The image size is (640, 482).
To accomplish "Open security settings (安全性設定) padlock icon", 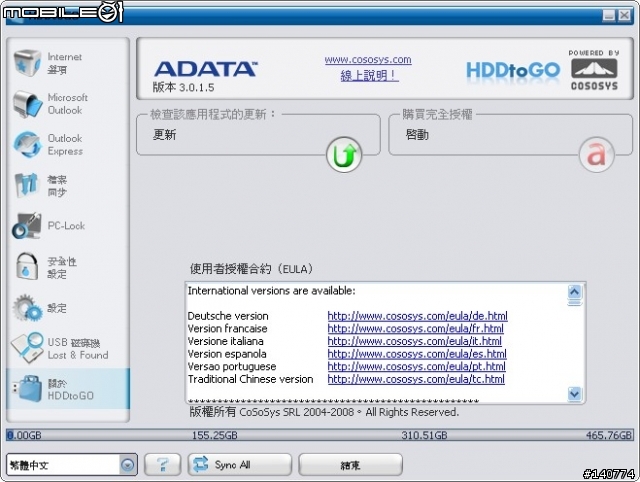I will 27,266.
